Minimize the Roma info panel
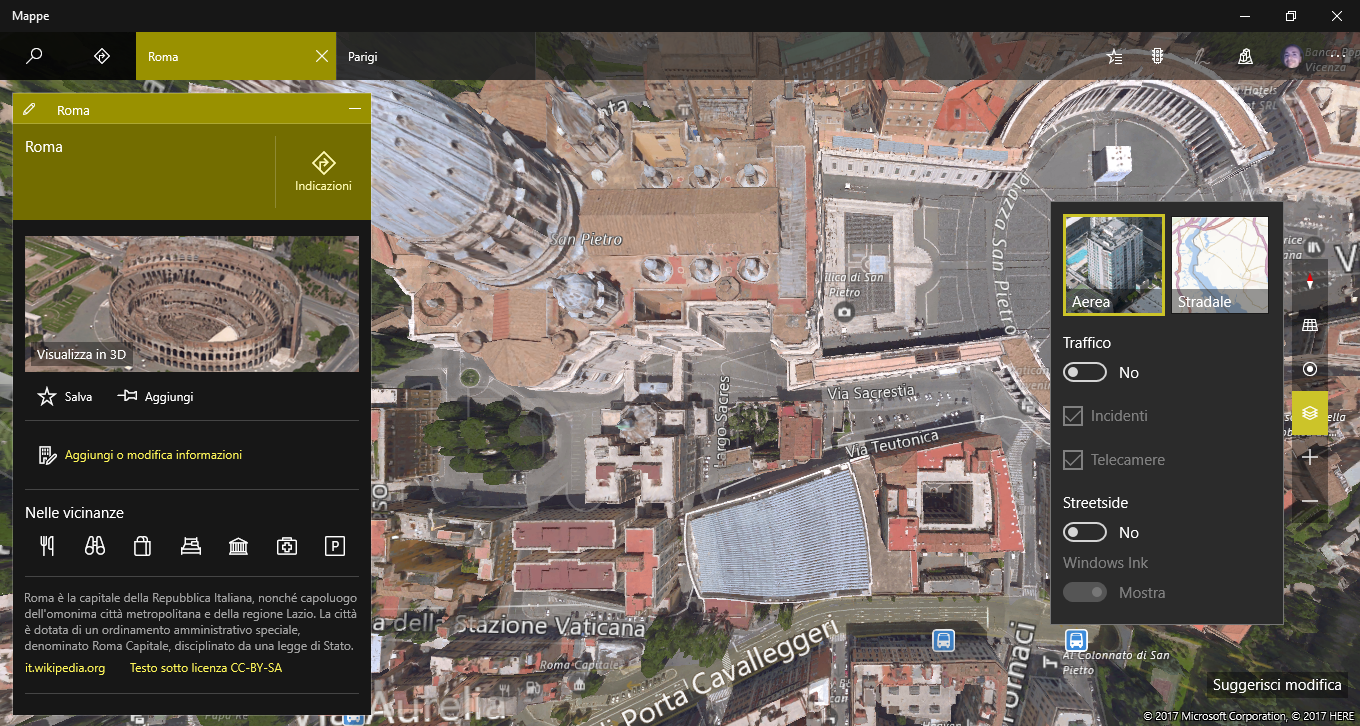Screen dimensions: 1360x726 pos(354,109)
